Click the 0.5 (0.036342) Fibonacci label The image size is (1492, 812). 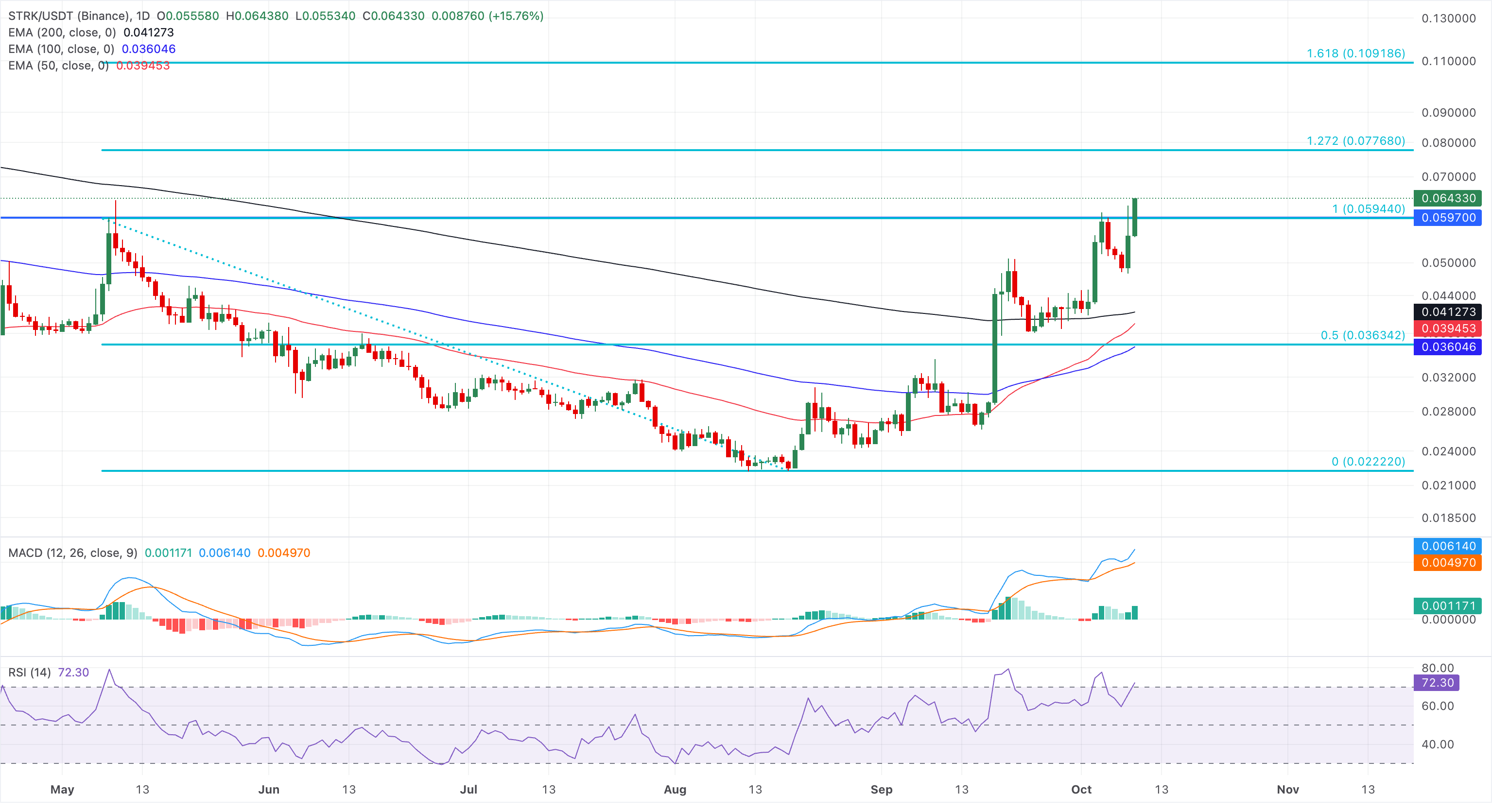pyautogui.click(x=1363, y=335)
